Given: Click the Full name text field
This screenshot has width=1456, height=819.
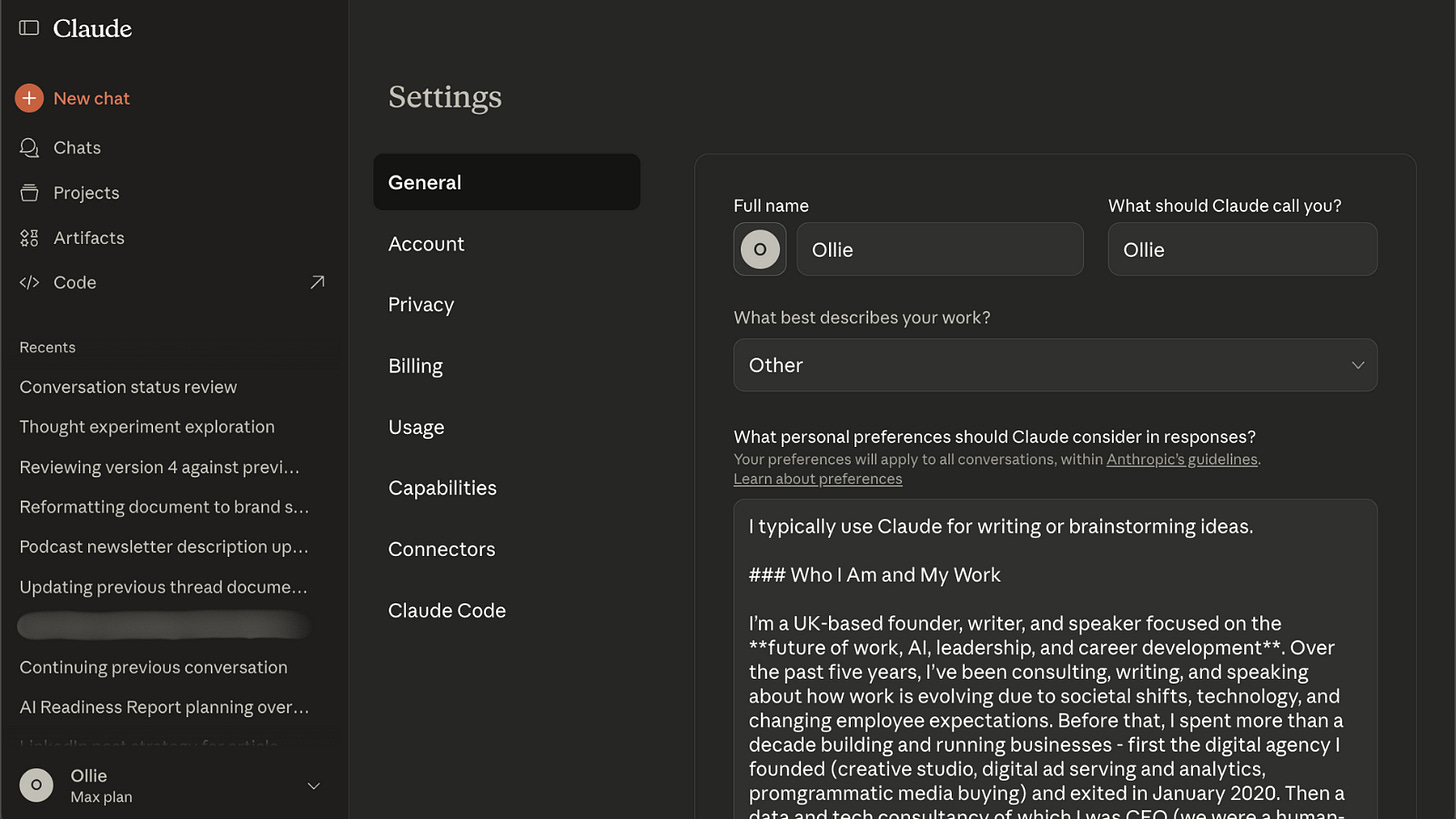Looking at the screenshot, I should pos(940,249).
